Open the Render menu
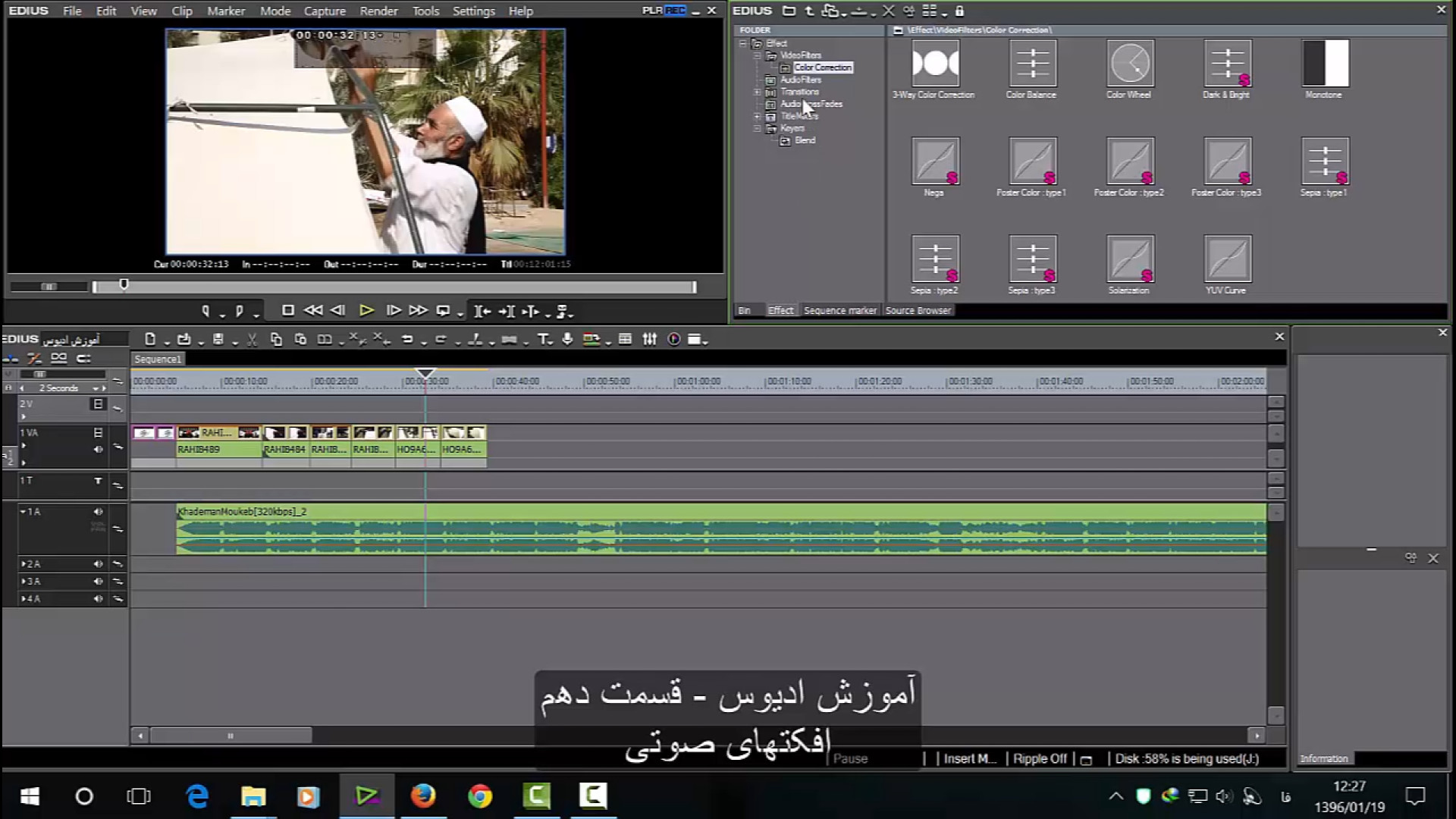This screenshot has width=1456, height=819. [x=378, y=11]
